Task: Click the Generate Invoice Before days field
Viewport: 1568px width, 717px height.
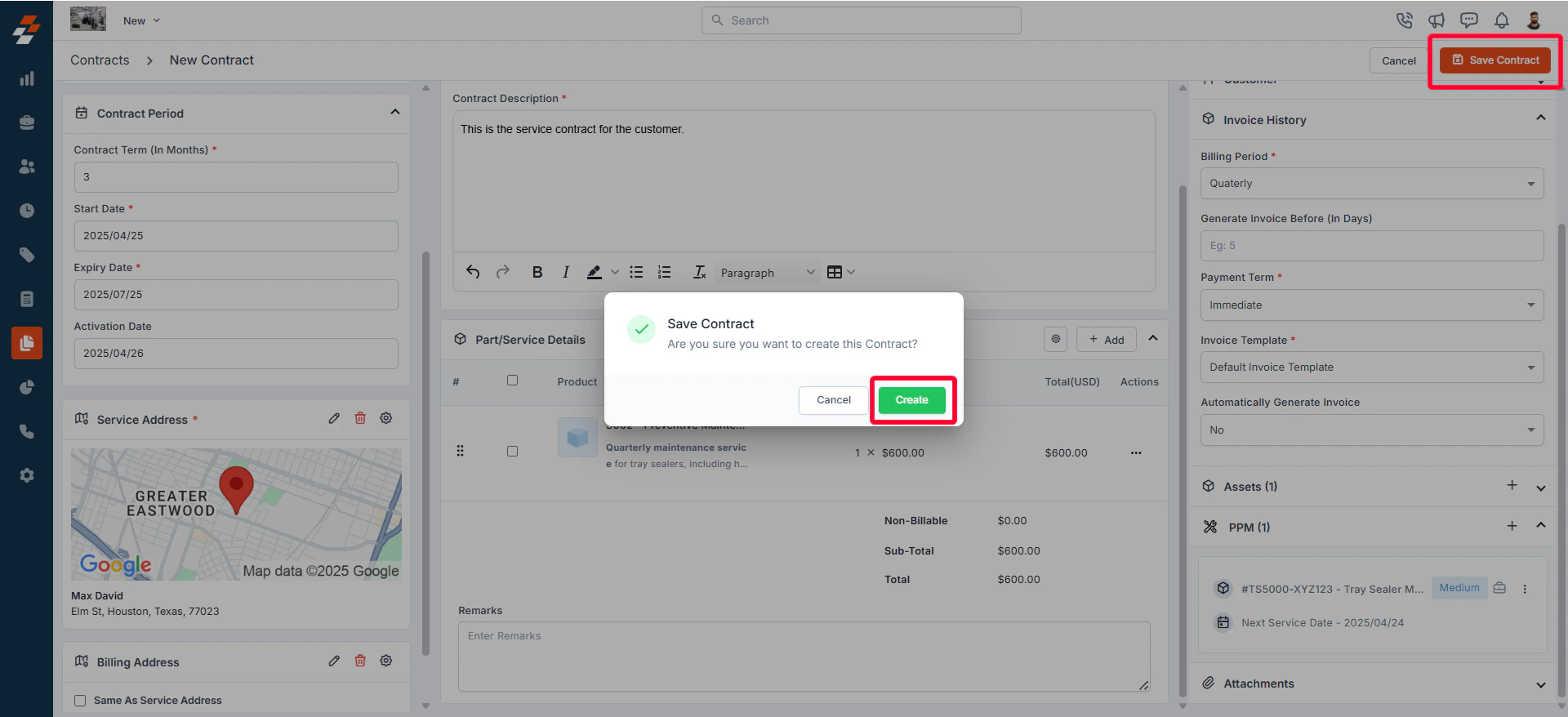Action: pos(1372,246)
